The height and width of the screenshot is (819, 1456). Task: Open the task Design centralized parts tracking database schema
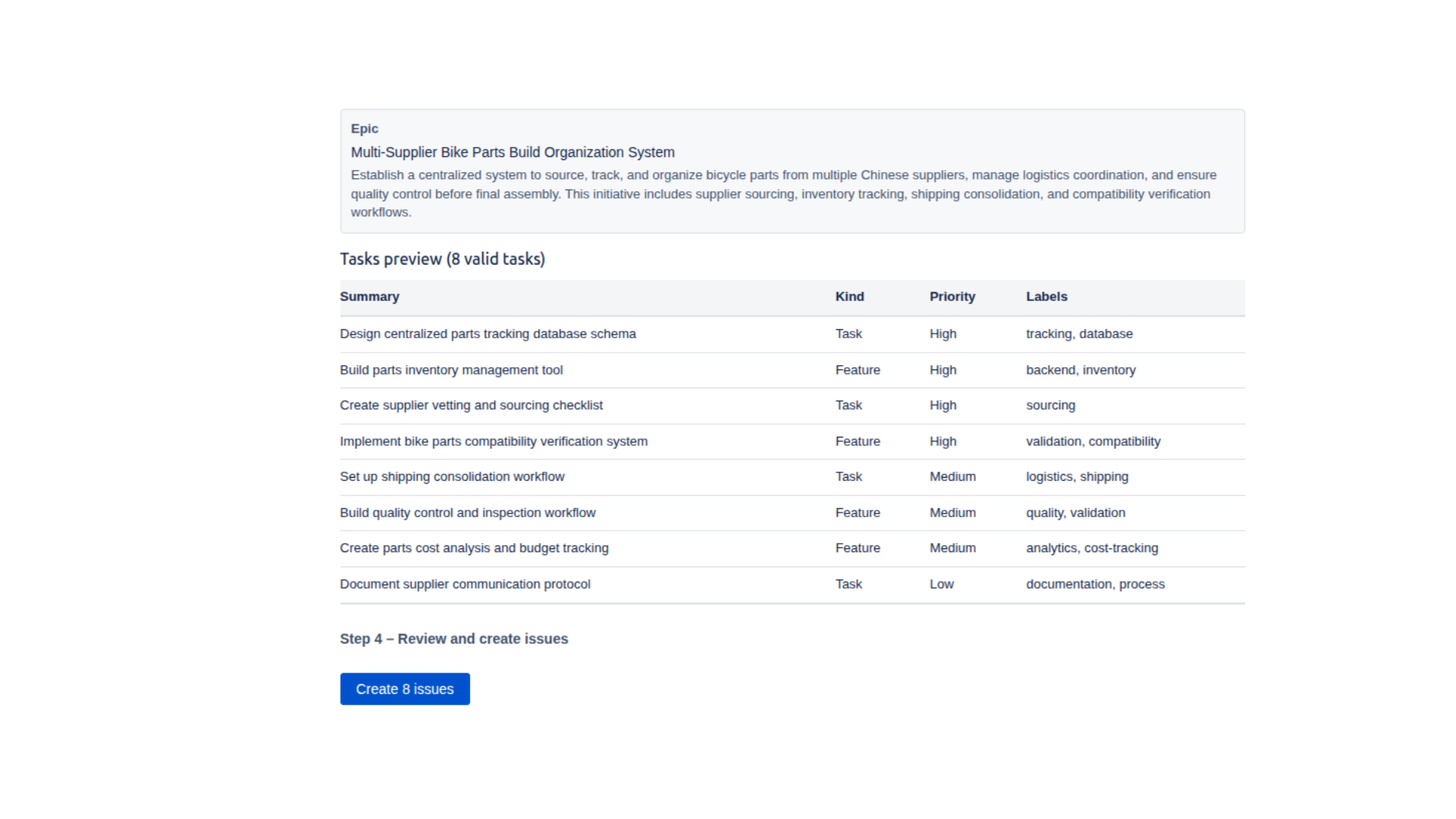(488, 334)
